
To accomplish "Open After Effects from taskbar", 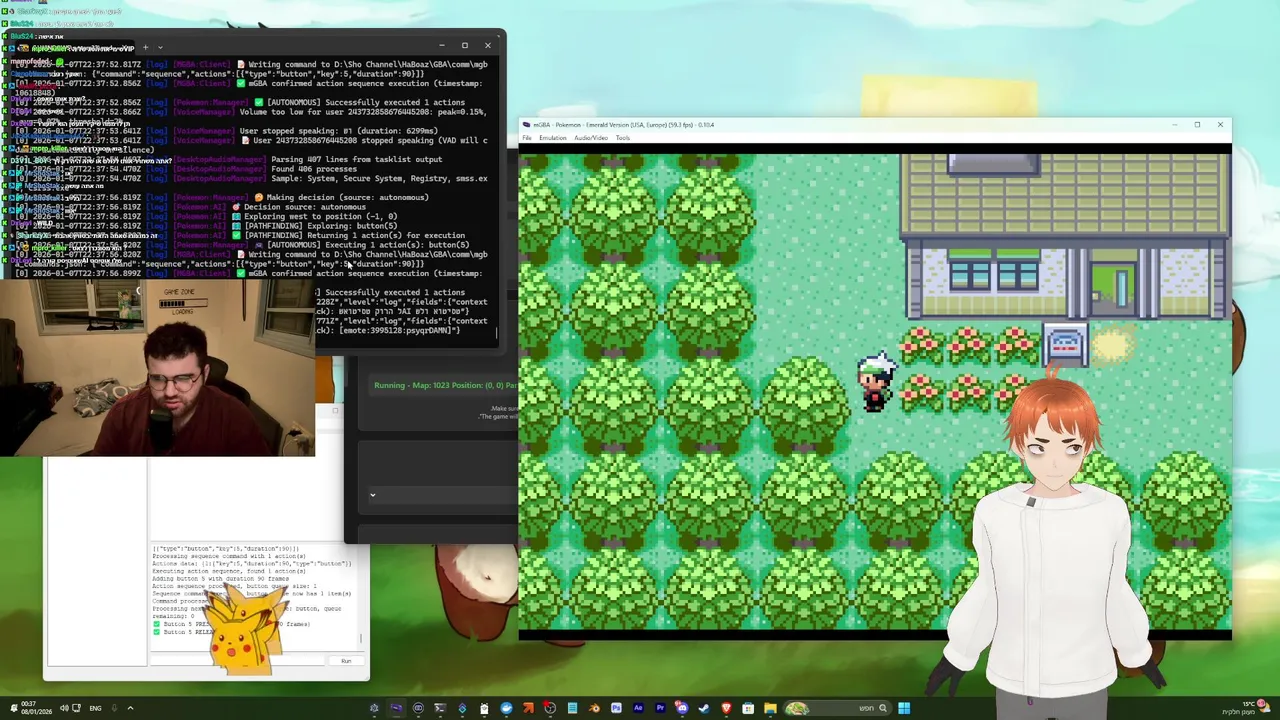I will point(639,708).
